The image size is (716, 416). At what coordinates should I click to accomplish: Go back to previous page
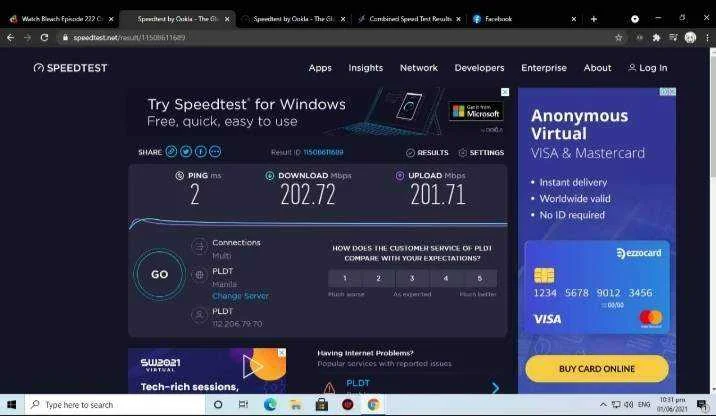[x=11, y=37]
